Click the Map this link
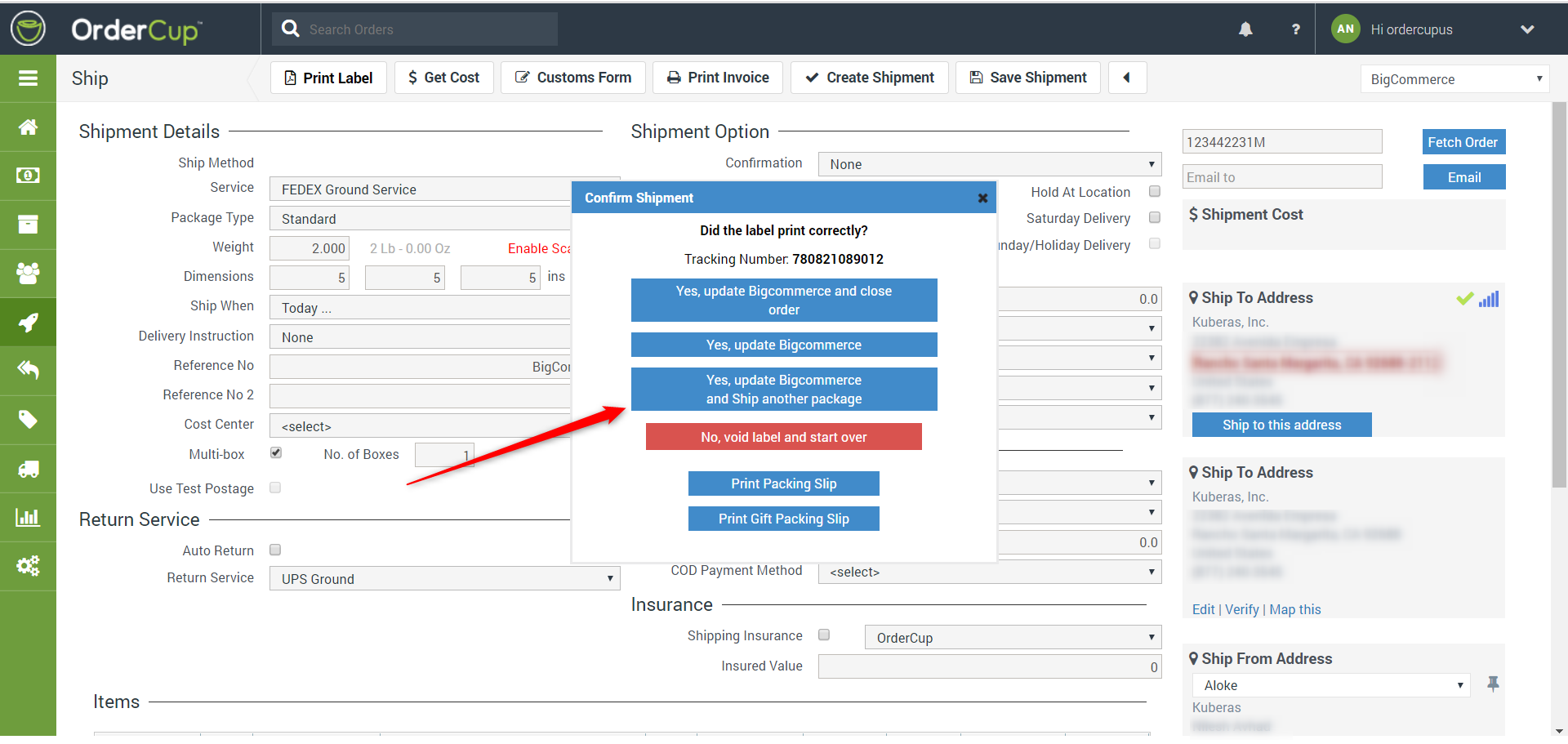Screen dimensions: 1568x744 [x=1295, y=609]
